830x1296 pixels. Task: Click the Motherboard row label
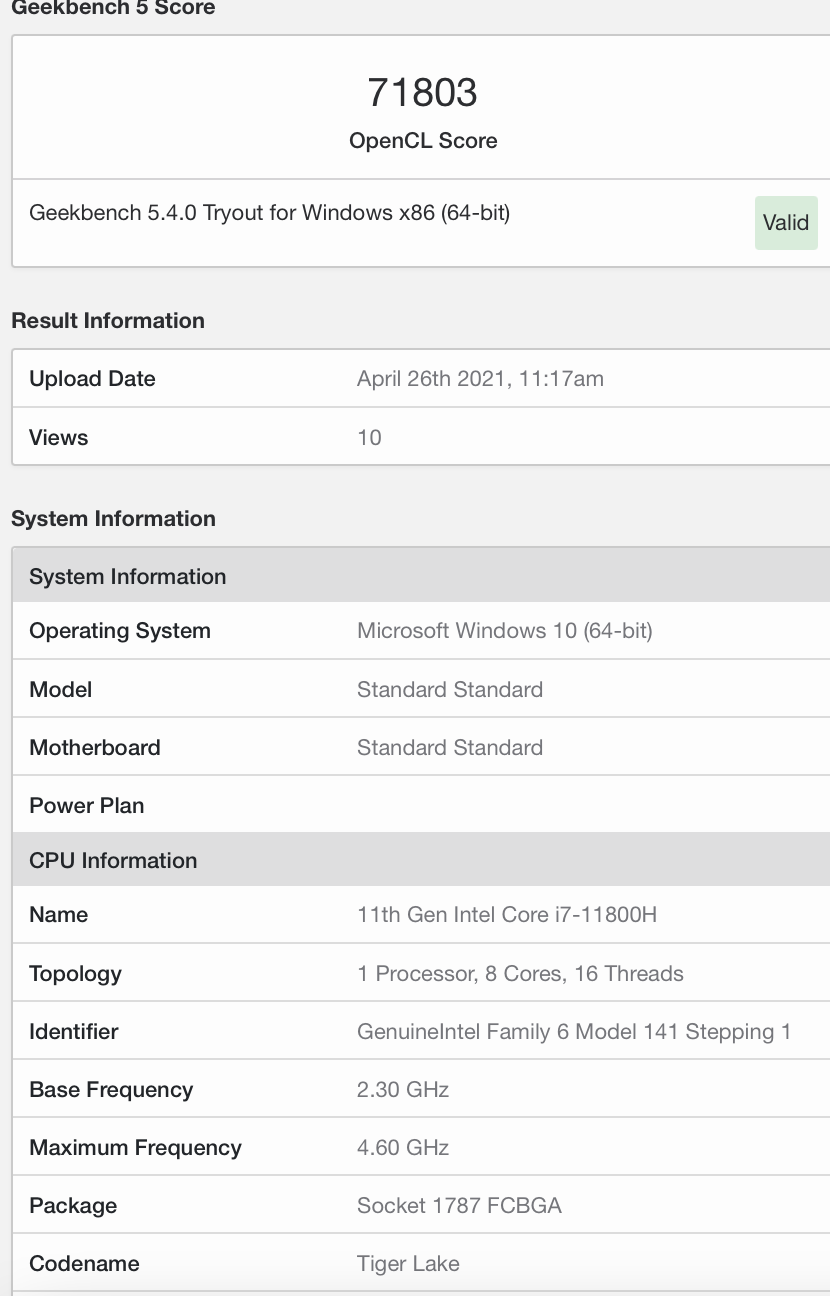[95, 747]
